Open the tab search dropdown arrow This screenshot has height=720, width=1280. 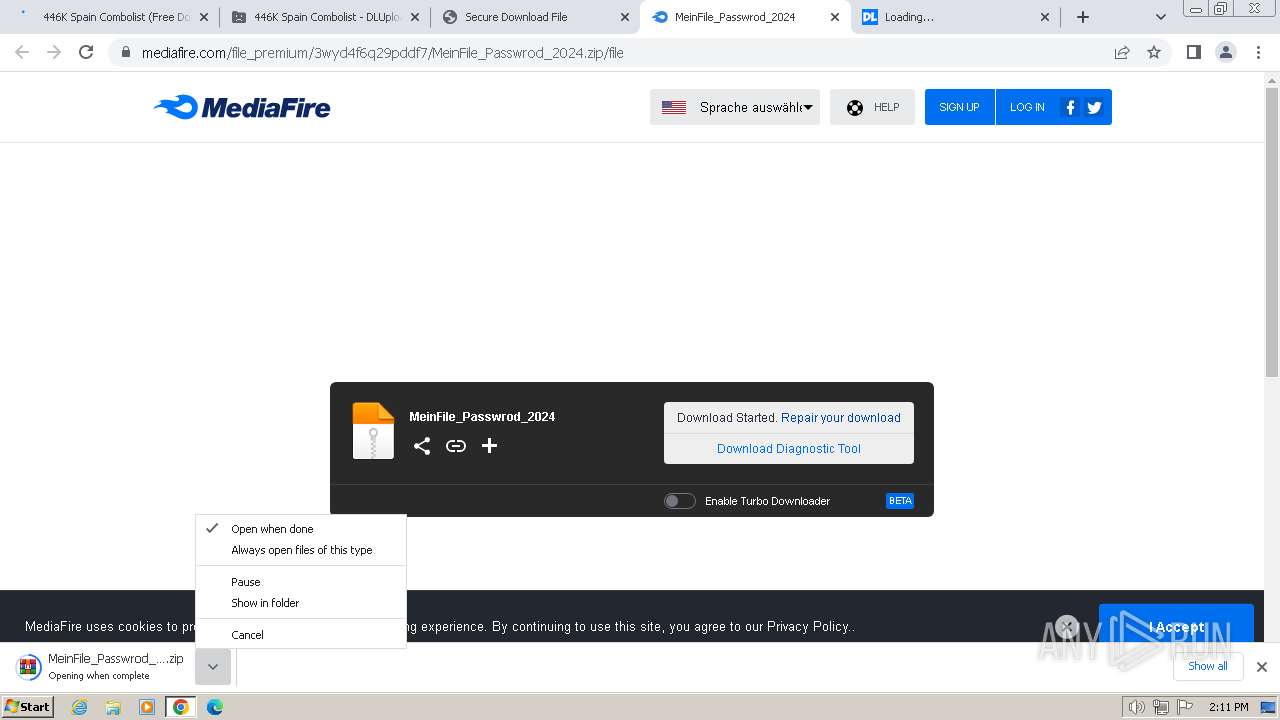(x=1161, y=17)
